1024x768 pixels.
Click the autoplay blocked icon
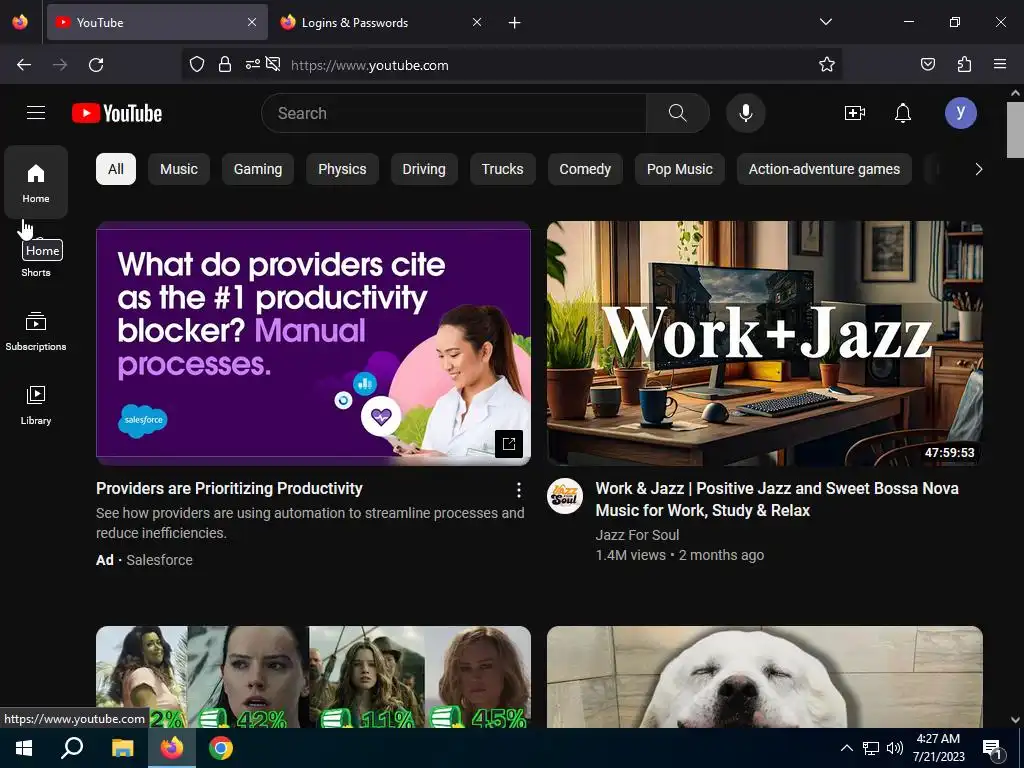[x=274, y=64]
